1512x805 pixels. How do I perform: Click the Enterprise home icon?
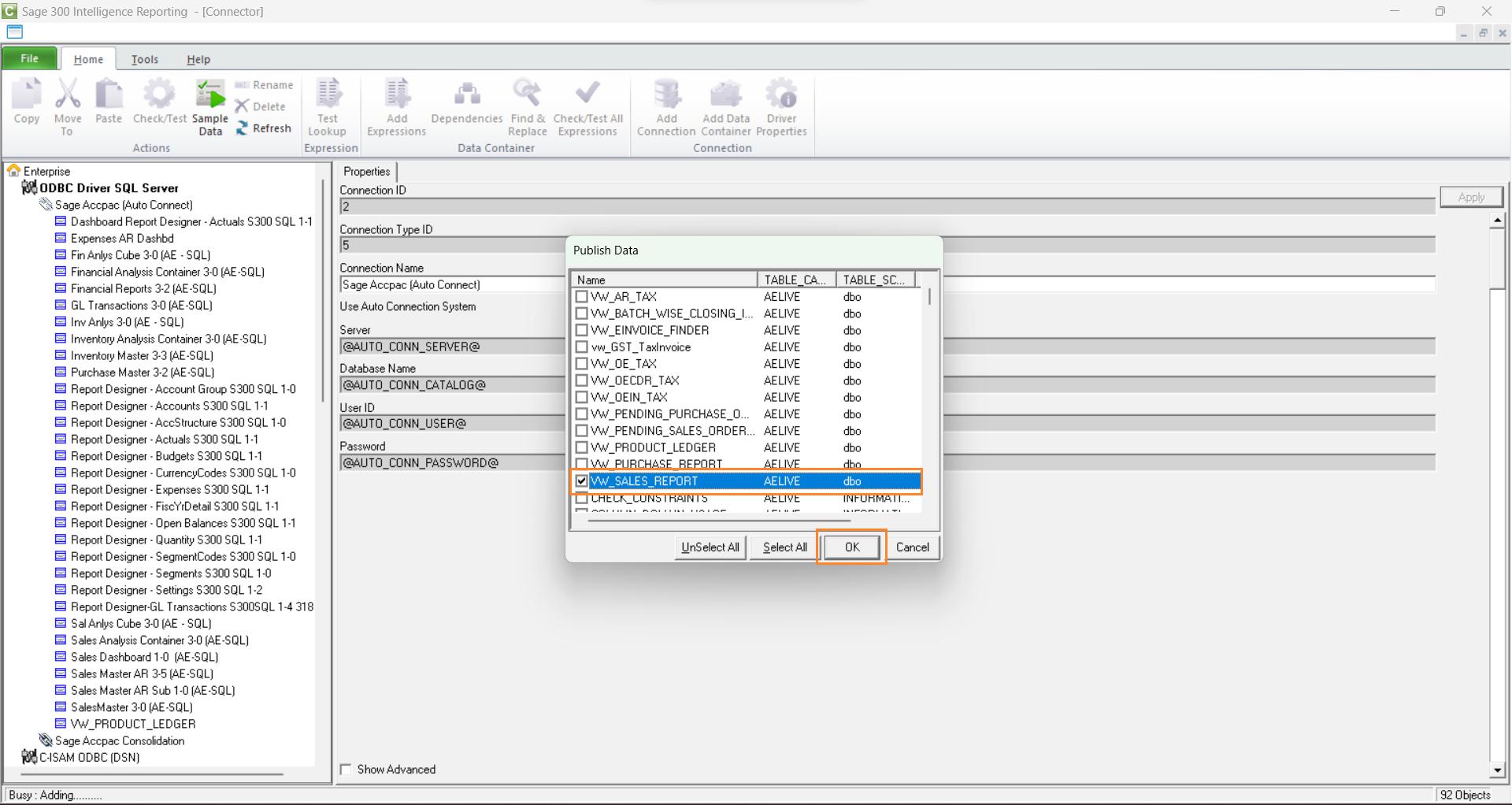(x=13, y=171)
